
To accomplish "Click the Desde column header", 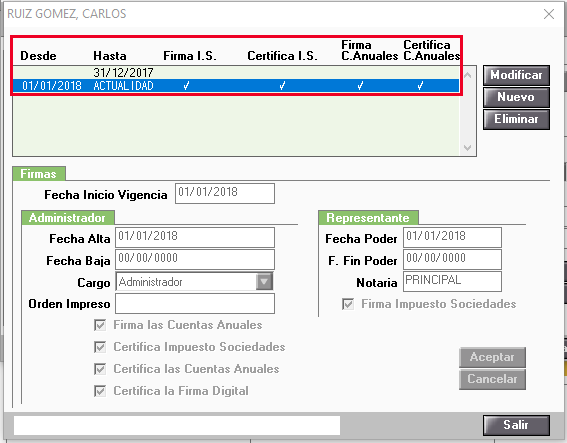I will [x=38, y=56].
